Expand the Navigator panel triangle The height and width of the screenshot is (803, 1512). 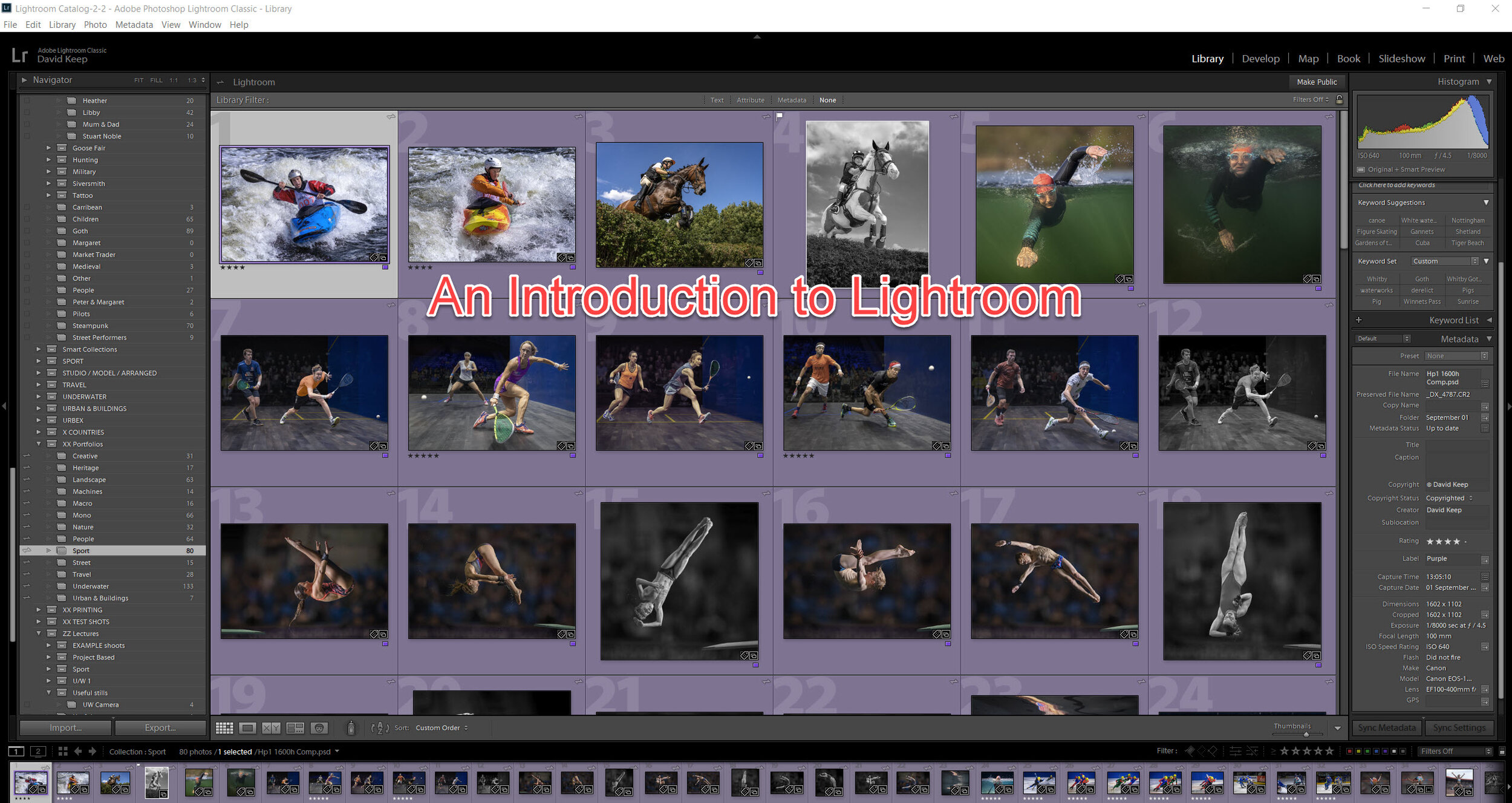(24, 79)
